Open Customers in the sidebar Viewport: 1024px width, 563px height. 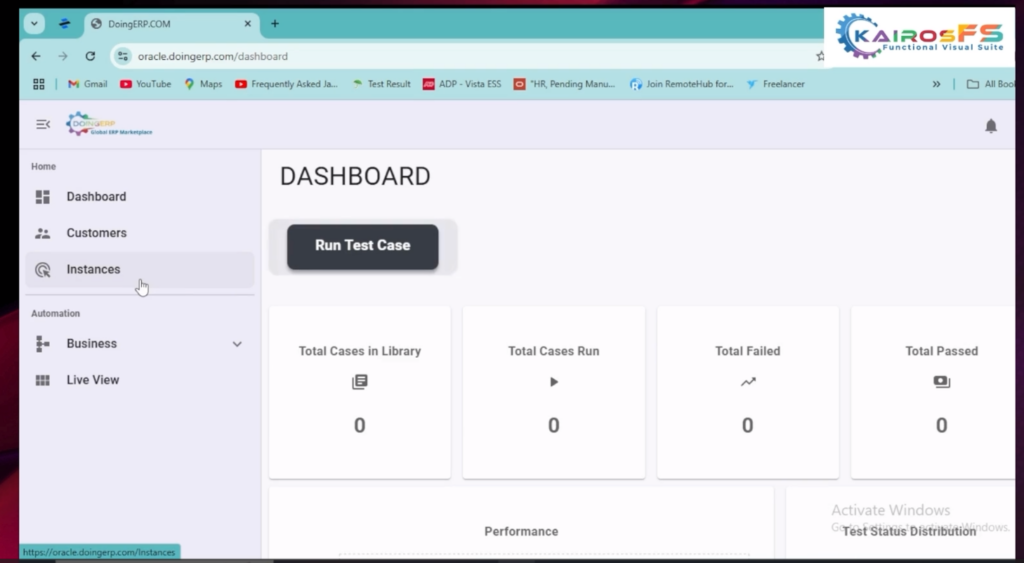(96, 233)
